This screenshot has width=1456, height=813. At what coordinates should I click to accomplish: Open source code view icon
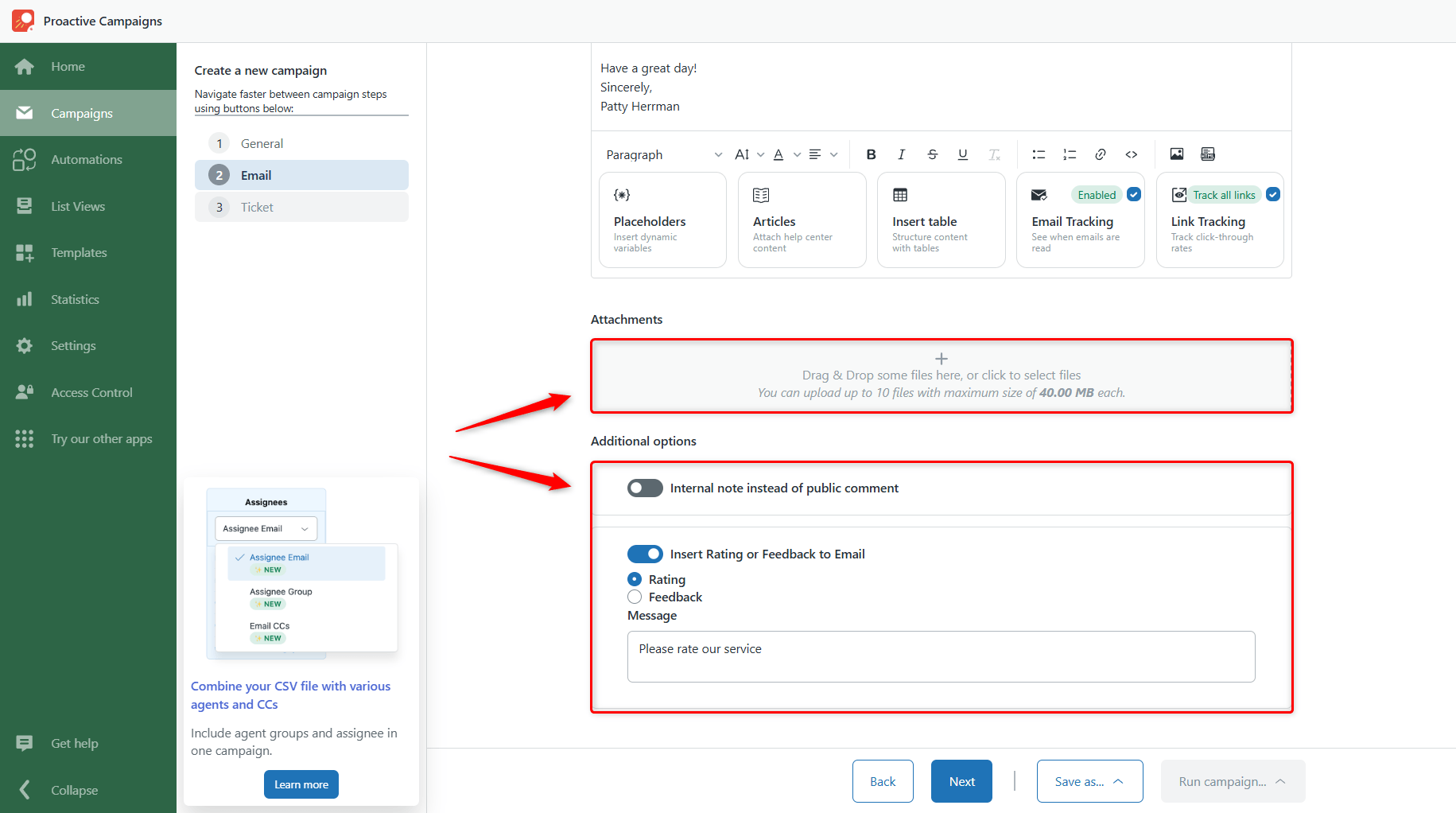1131,154
